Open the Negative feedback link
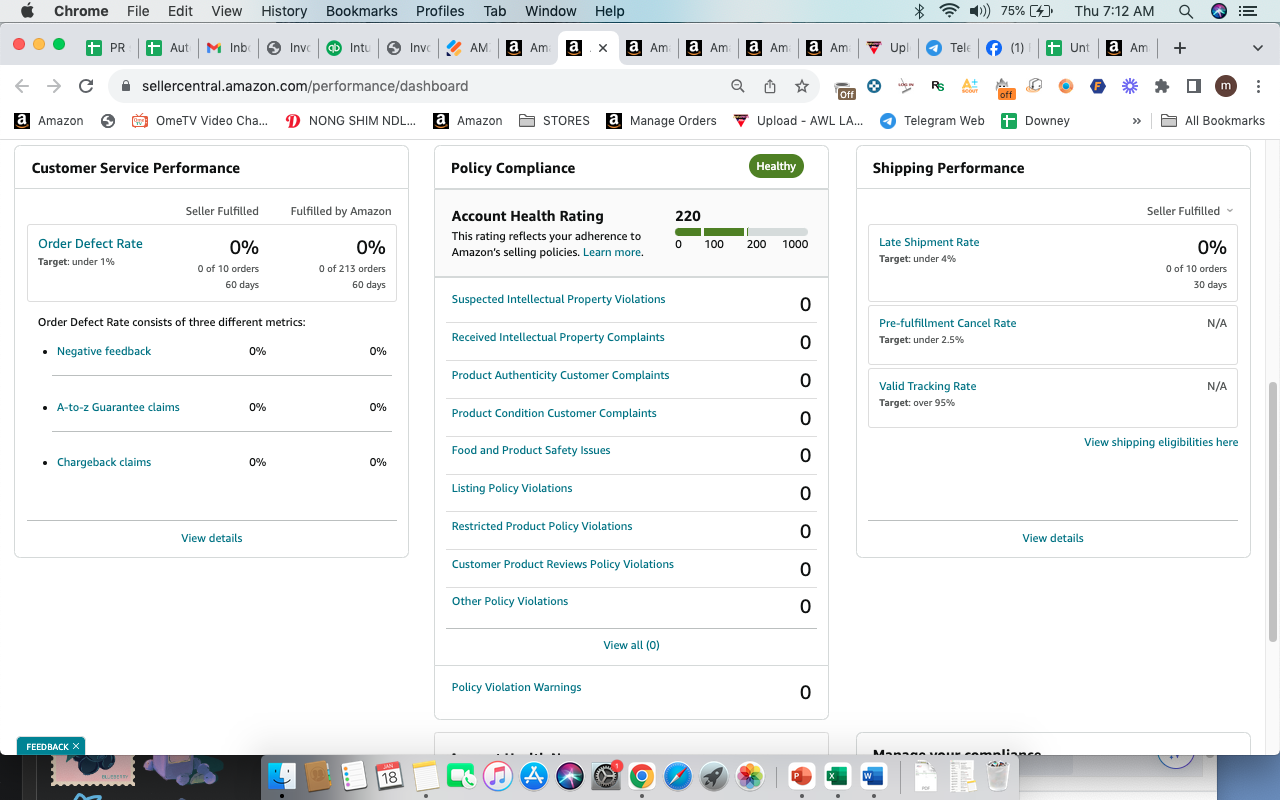 [104, 351]
